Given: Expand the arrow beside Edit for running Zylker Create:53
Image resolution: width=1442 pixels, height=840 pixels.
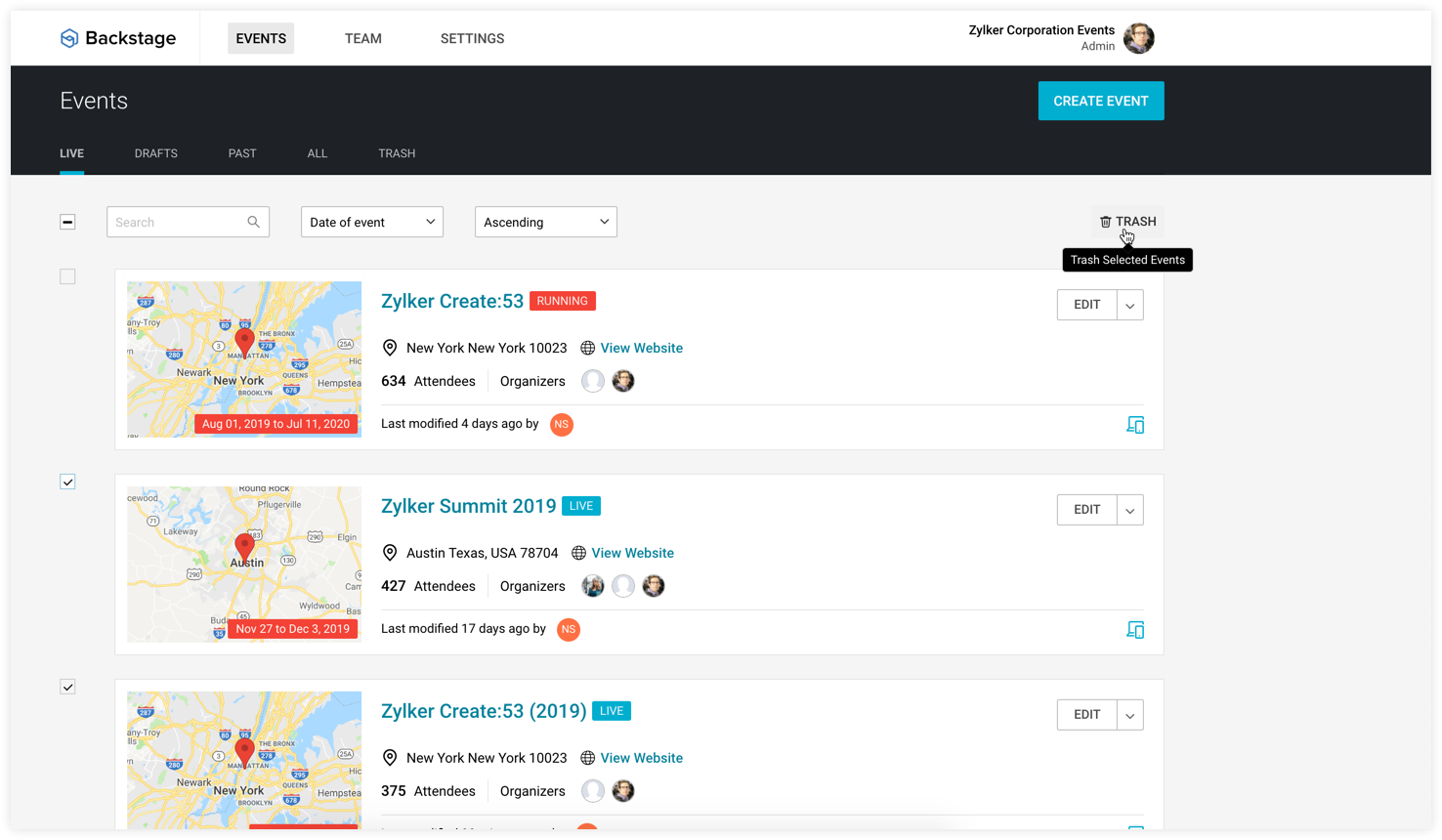Looking at the screenshot, I should pos(1130,305).
